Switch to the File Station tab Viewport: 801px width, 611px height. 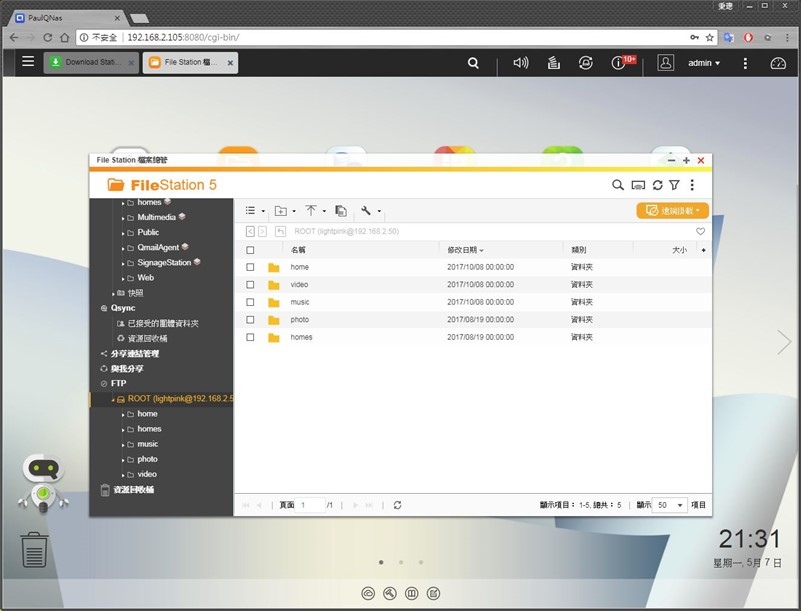point(191,62)
